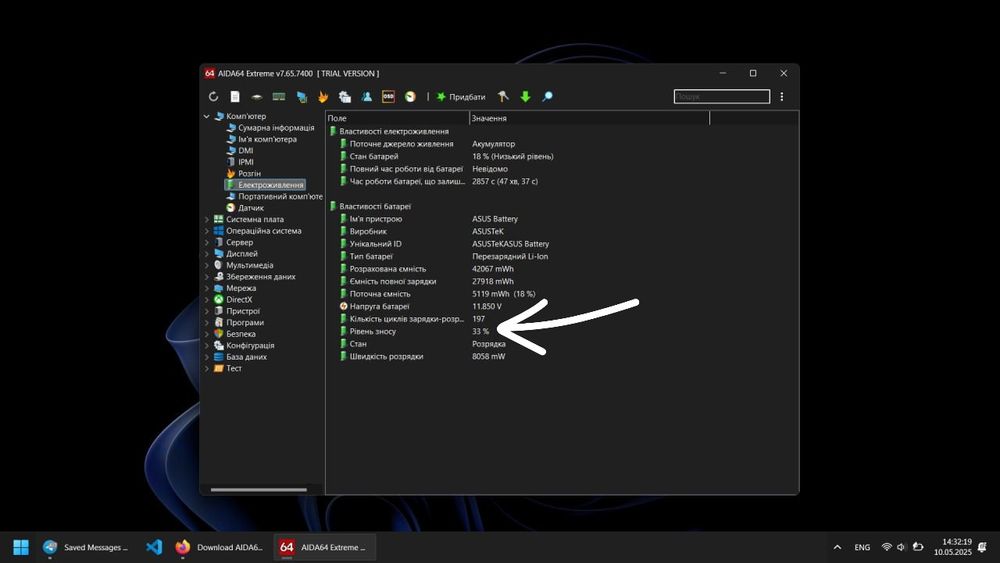Open Портативний комп'ютер tree item
The width and height of the screenshot is (1000, 563).
point(275,196)
